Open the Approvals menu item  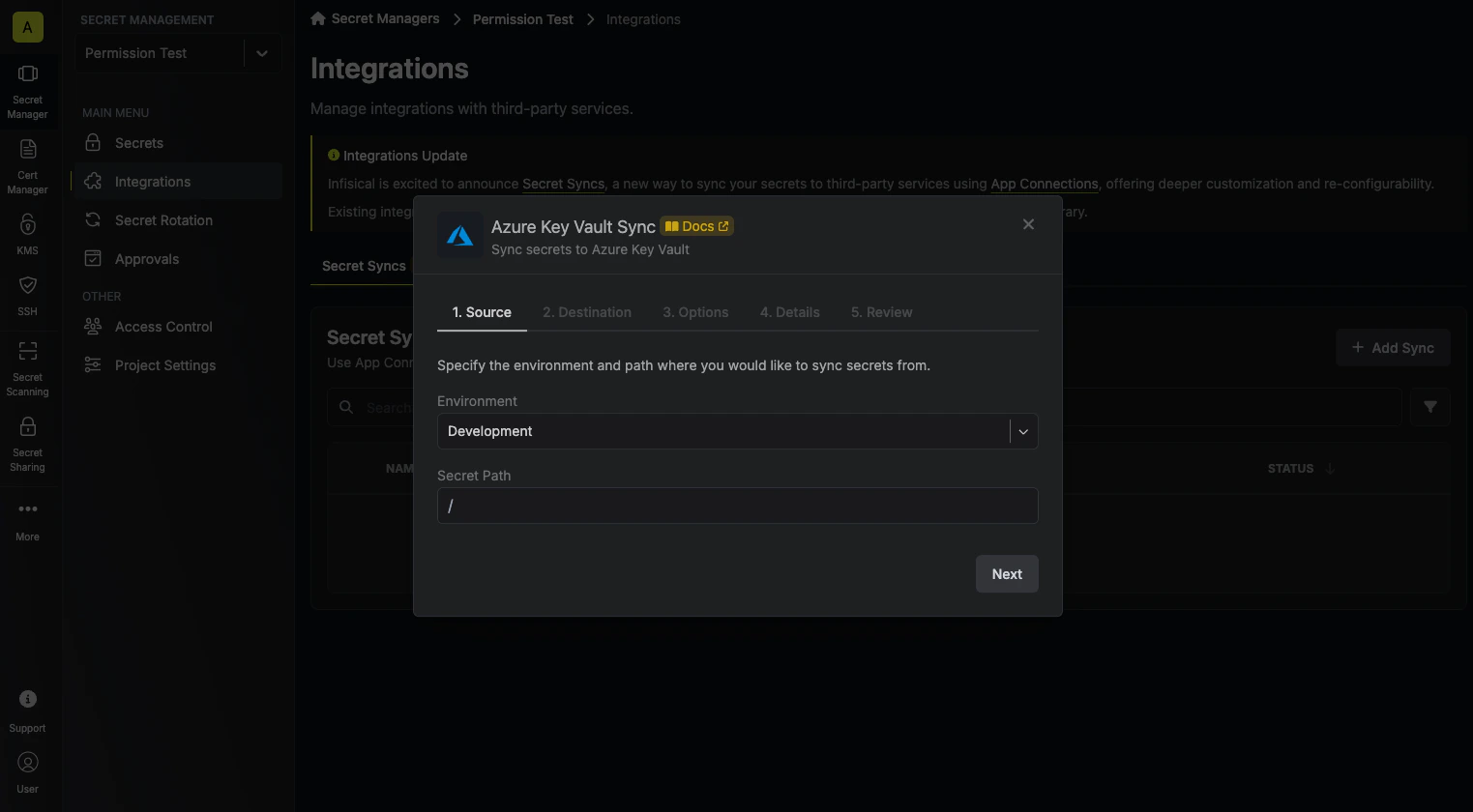point(178,259)
